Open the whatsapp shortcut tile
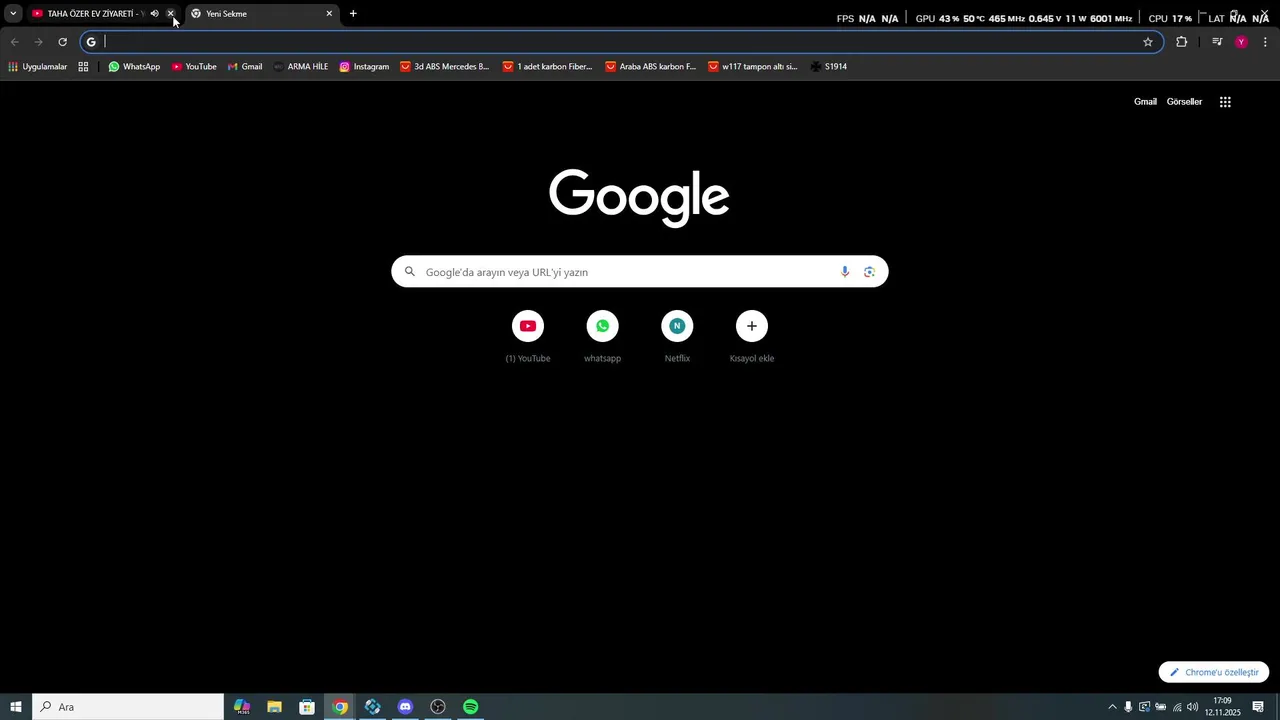 click(x=603, y=336)
